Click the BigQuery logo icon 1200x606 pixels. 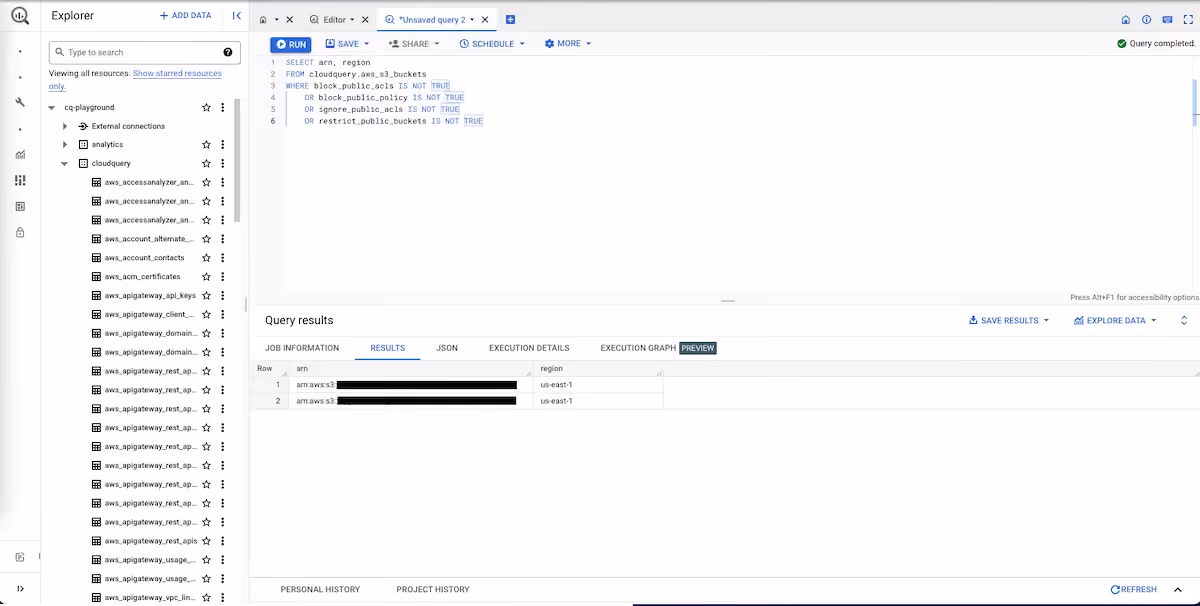pyautogui.click(x=20, y=15)
